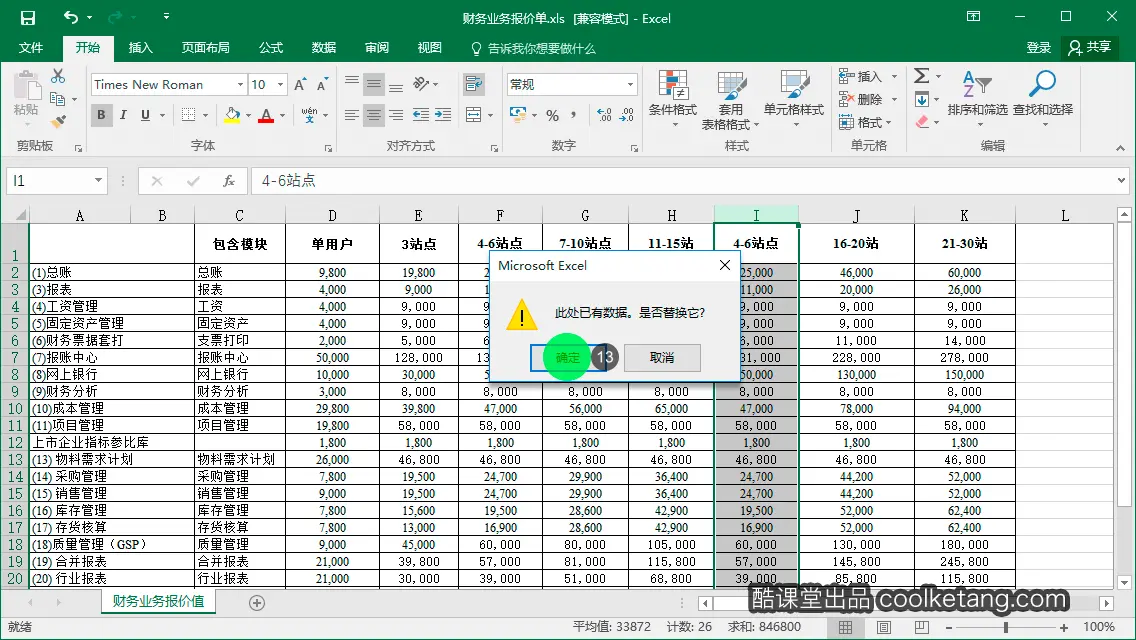This screenshot has width=1136, height=640.
Task: Click 取消 in the dialog
Action: [x=662, y=357]
